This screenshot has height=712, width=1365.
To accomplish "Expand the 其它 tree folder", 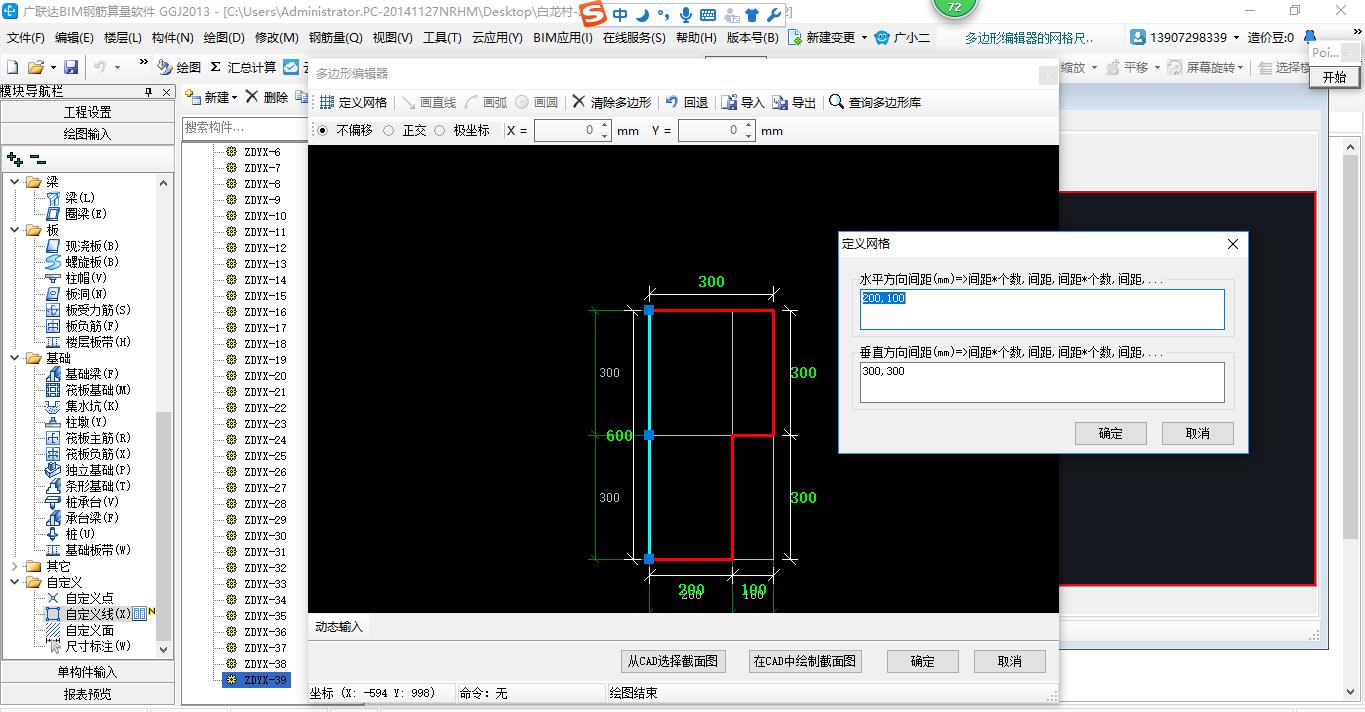I will coord(15,566).
